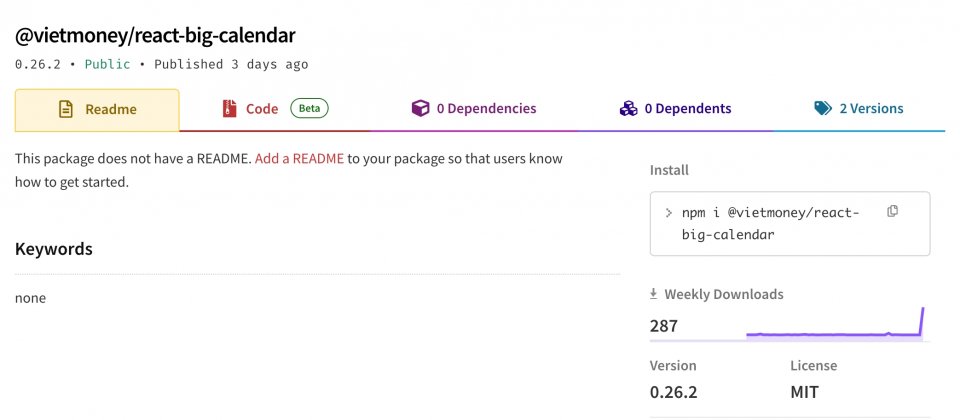Click the package title @vietmoney/react-big-calendar
Viewport: 960px width, 420px height.
coord(155,35)
